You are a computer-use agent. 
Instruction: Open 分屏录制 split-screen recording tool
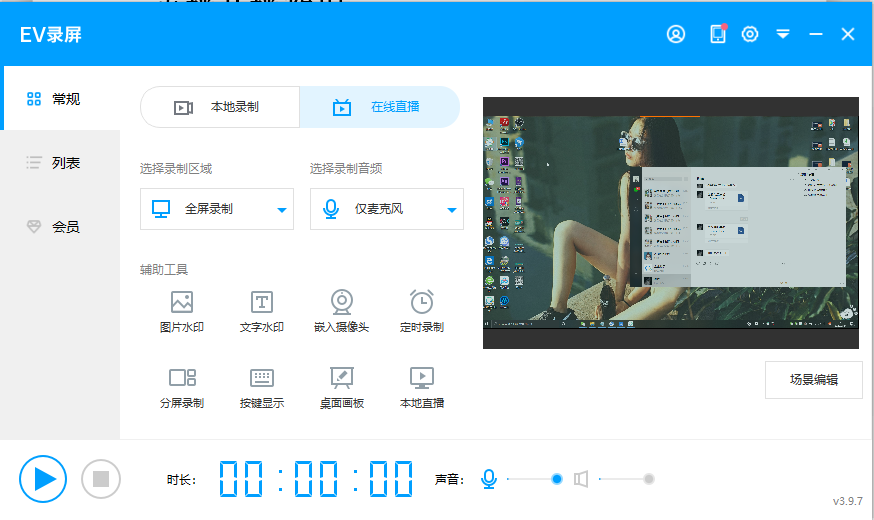pyautogui.click(x=182, y=388)
